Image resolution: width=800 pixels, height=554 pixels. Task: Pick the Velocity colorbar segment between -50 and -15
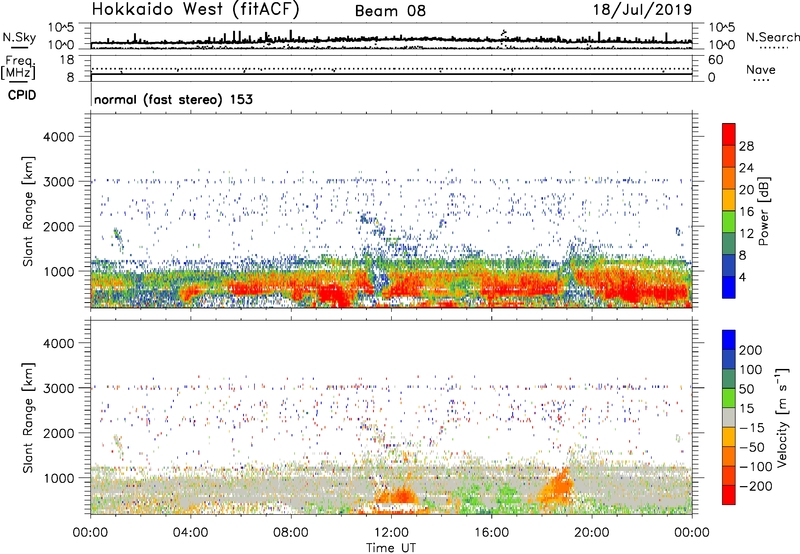(729, 437)
